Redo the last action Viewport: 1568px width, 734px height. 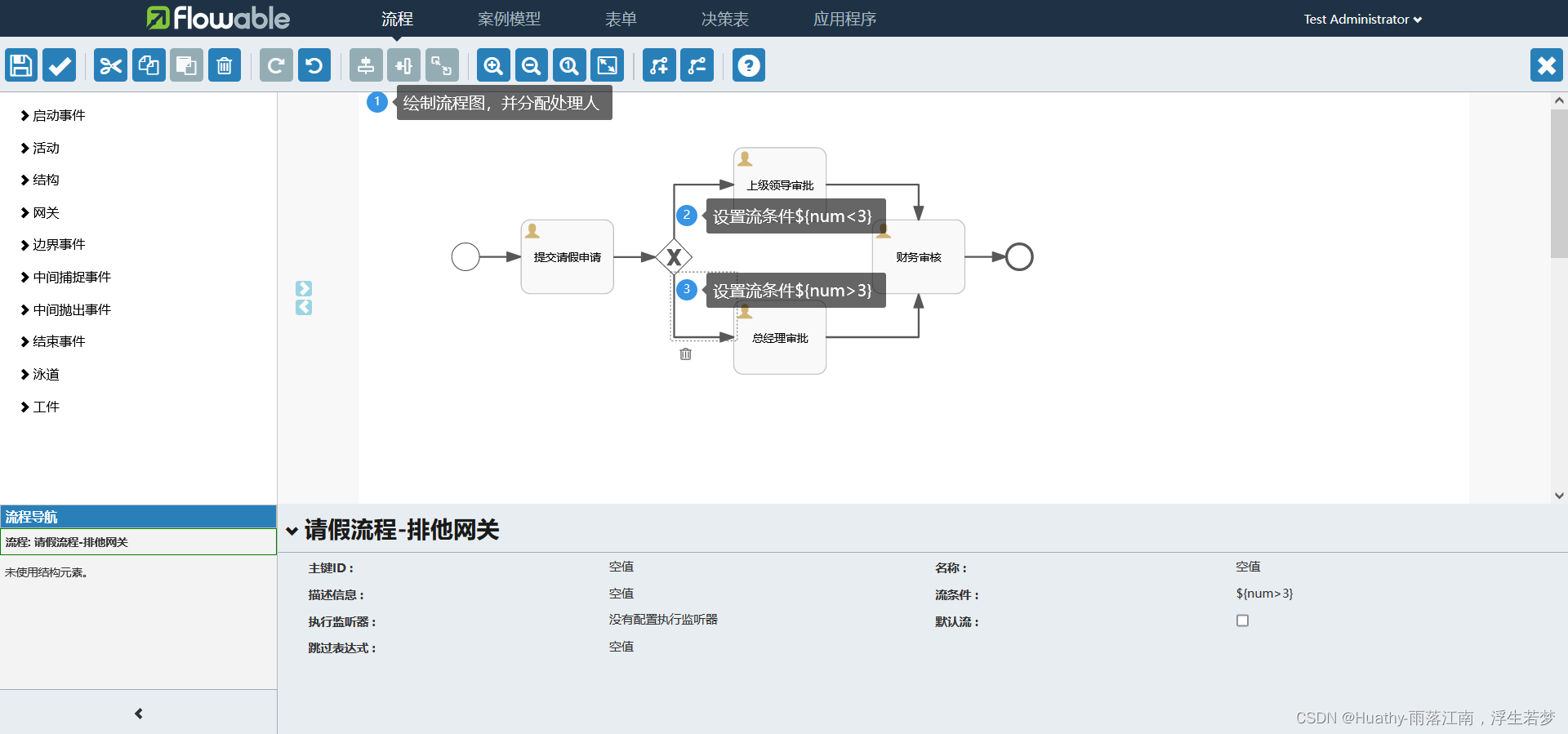pos(276,65)
